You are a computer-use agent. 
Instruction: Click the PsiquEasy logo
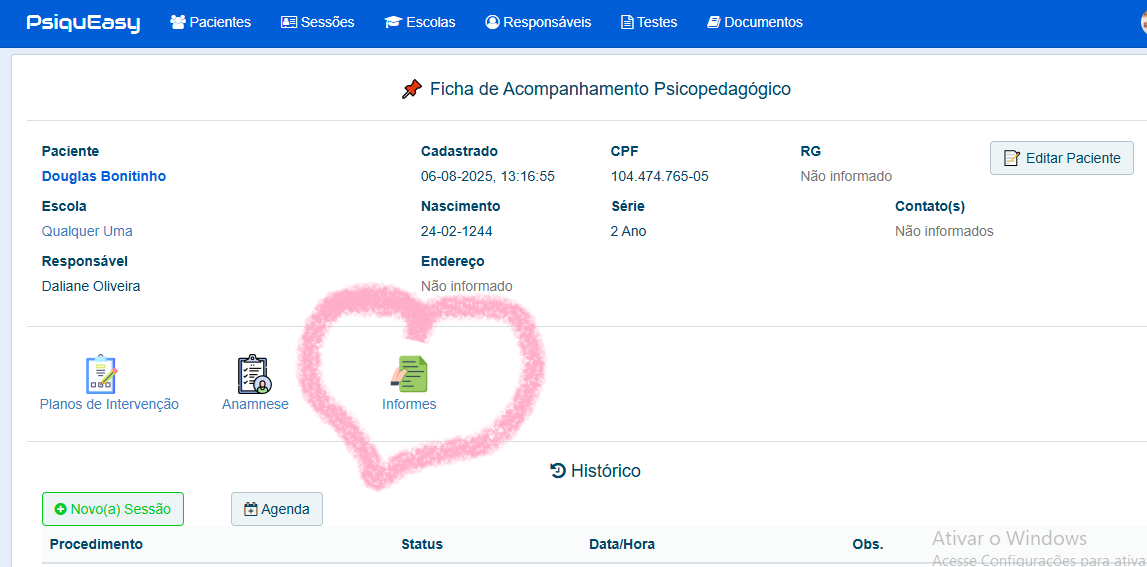[83, 23]
